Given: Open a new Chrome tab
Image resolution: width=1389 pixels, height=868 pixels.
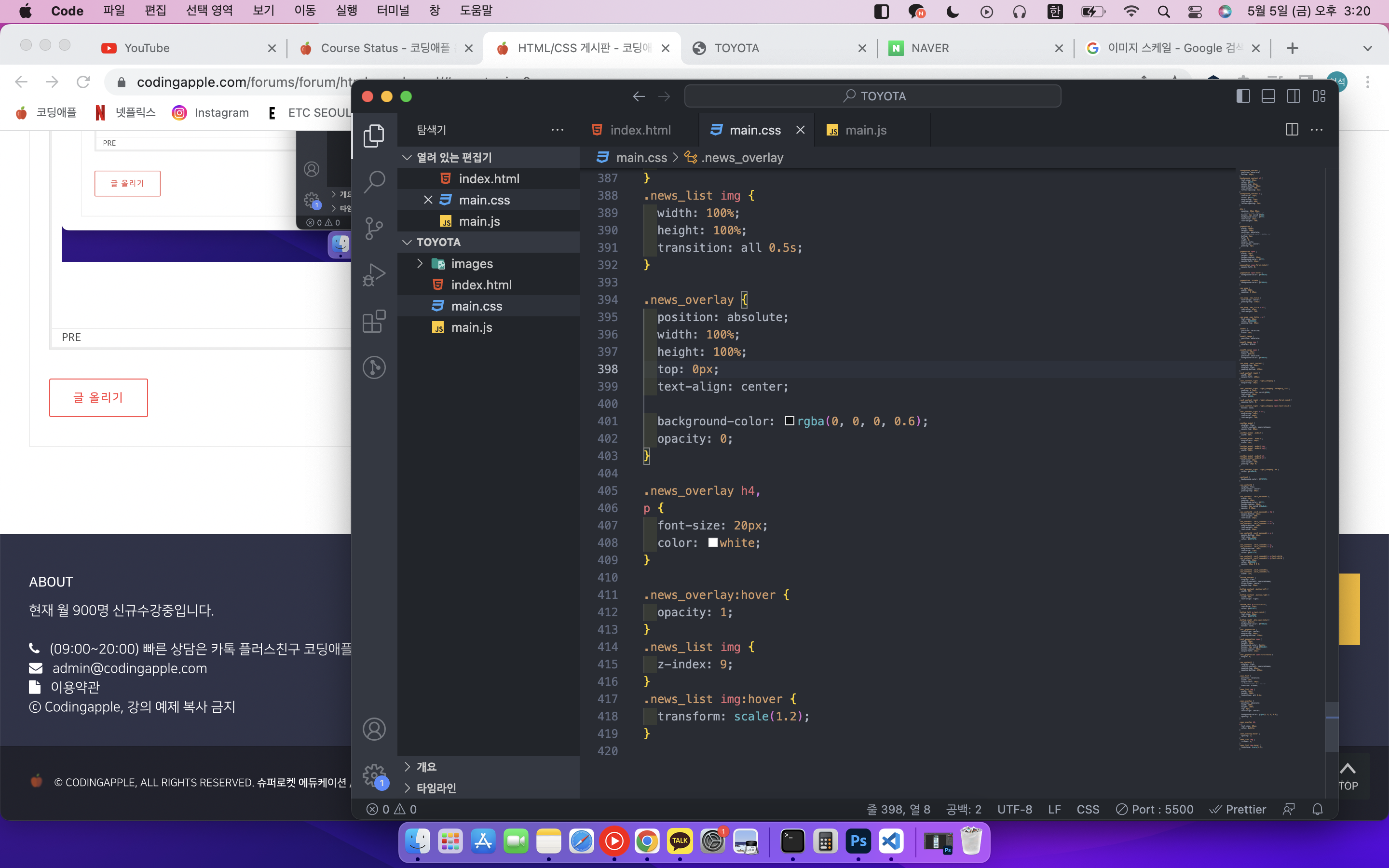Looking at the screenshot, I should click(1292, 48).
